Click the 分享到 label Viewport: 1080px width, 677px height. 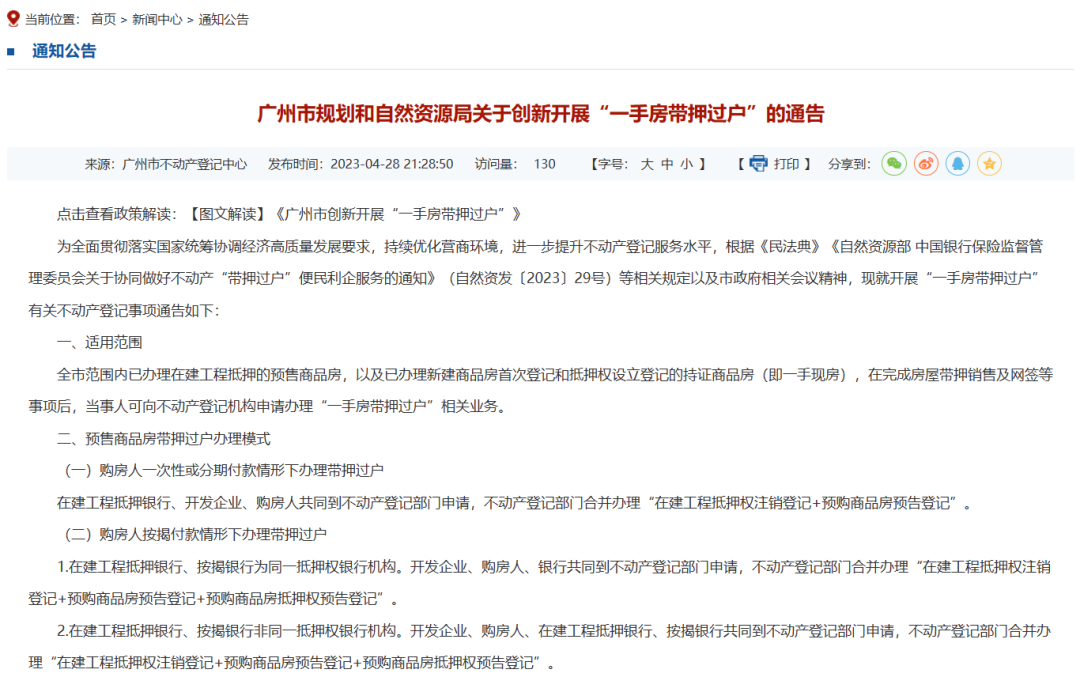(849, 164)
